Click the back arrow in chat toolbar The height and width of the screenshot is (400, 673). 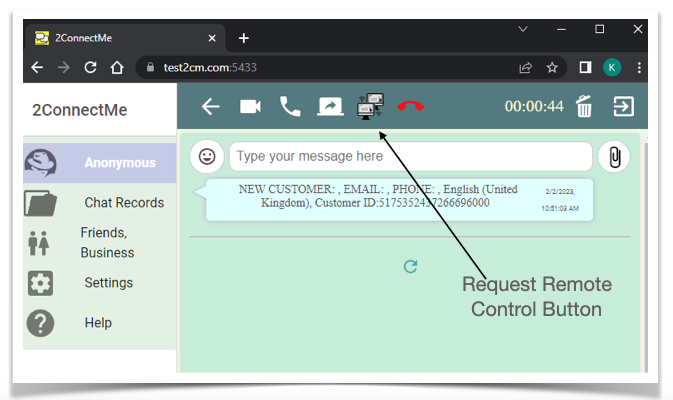(210, 106)
